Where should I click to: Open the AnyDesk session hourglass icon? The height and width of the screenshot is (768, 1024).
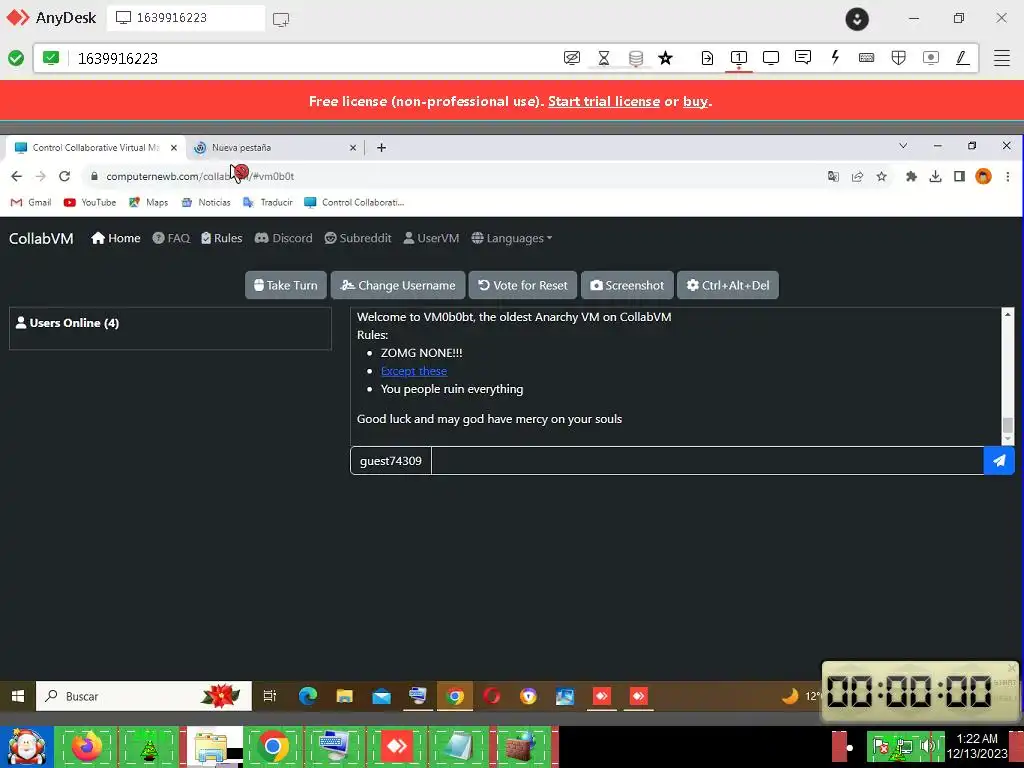[x=603, y=58]
